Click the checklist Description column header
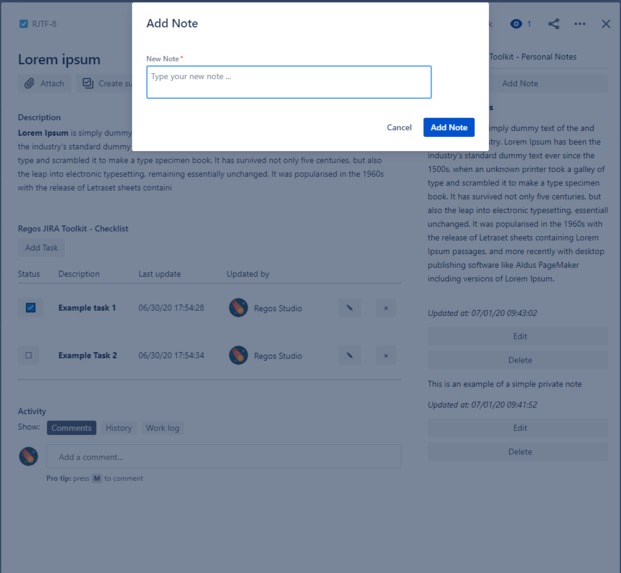The width and height of the screenshot is (621, 573). [79, 274]
